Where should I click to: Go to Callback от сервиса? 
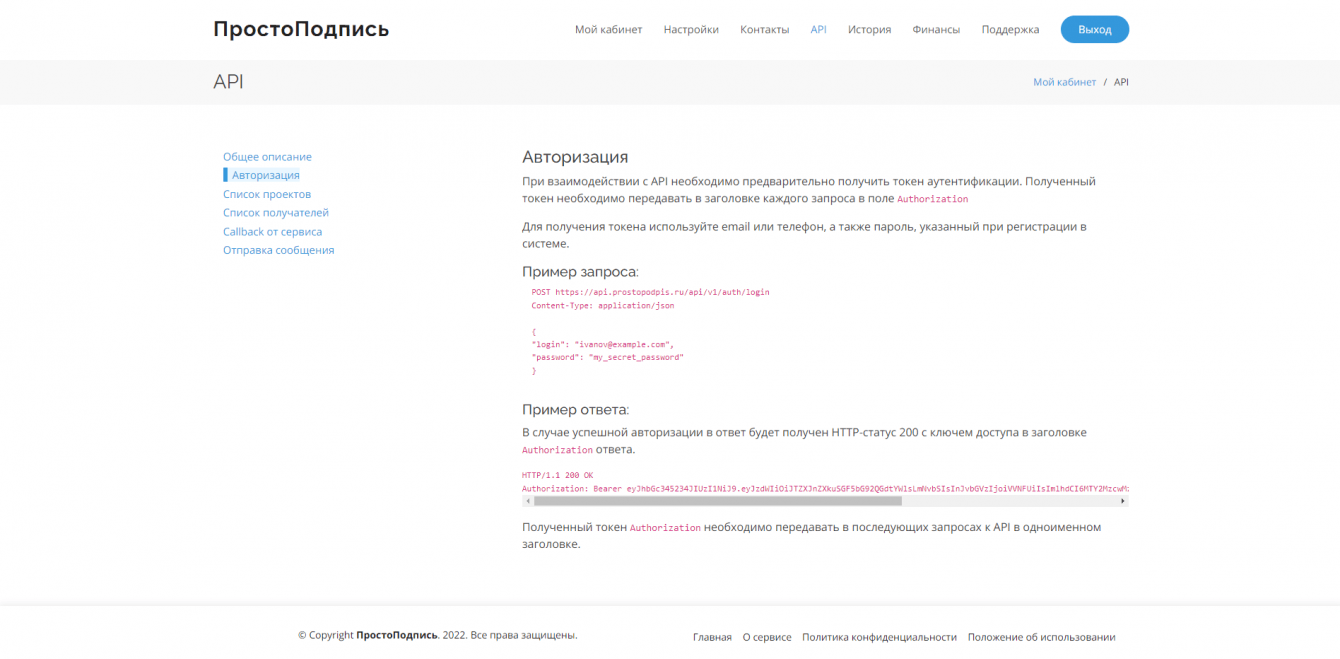coord(272,232)
